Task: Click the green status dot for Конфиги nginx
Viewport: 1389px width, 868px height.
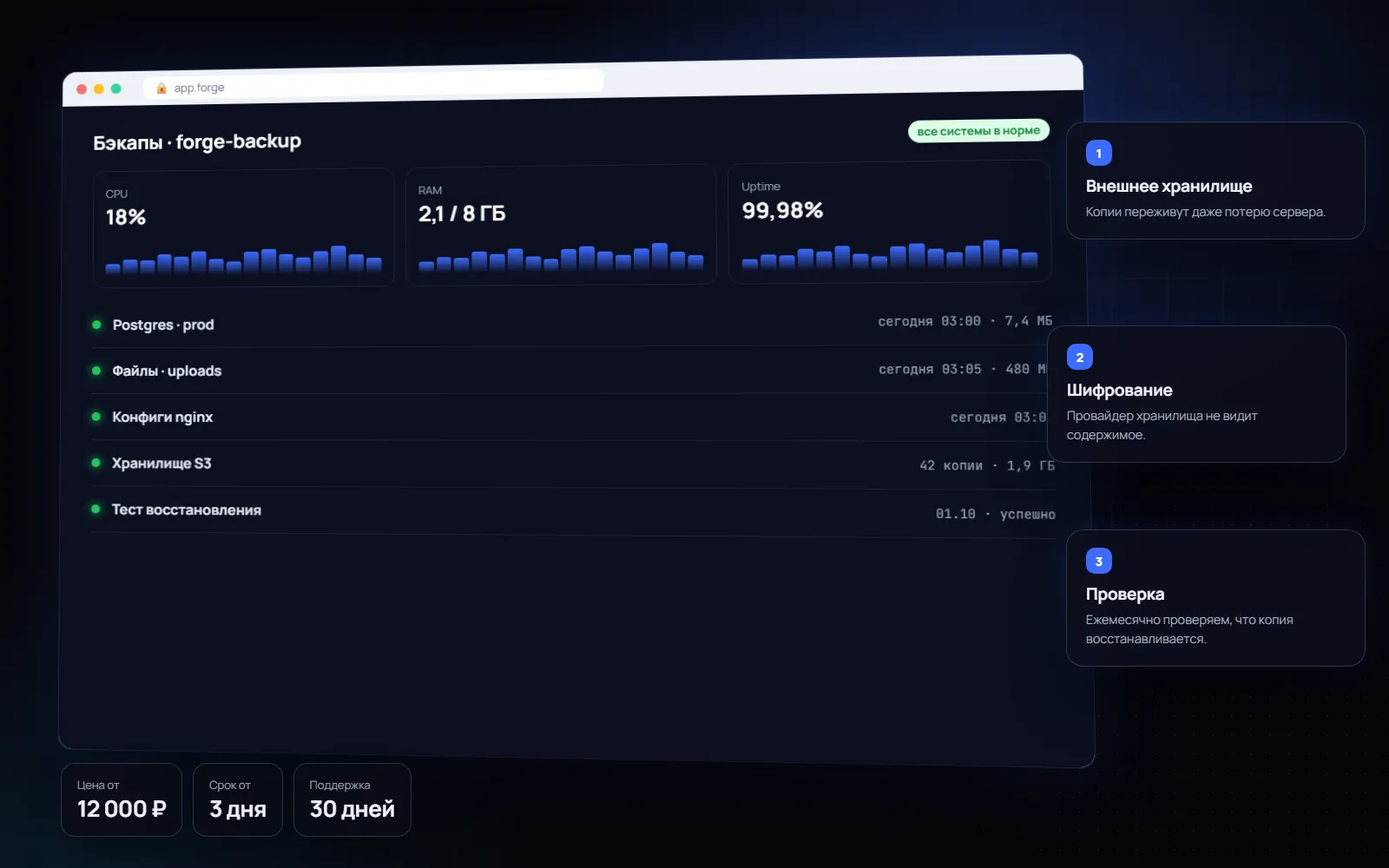Action: 96,417
